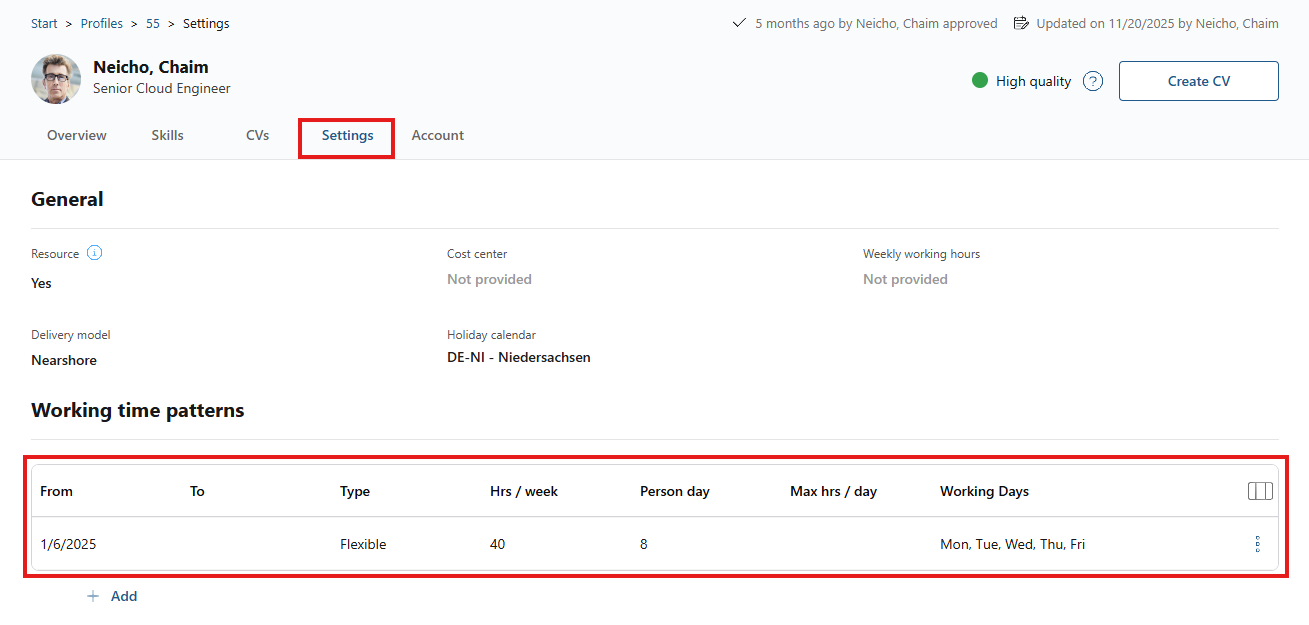Open the CVs tab
The image size is (1309, 625).
coord(257,135)
